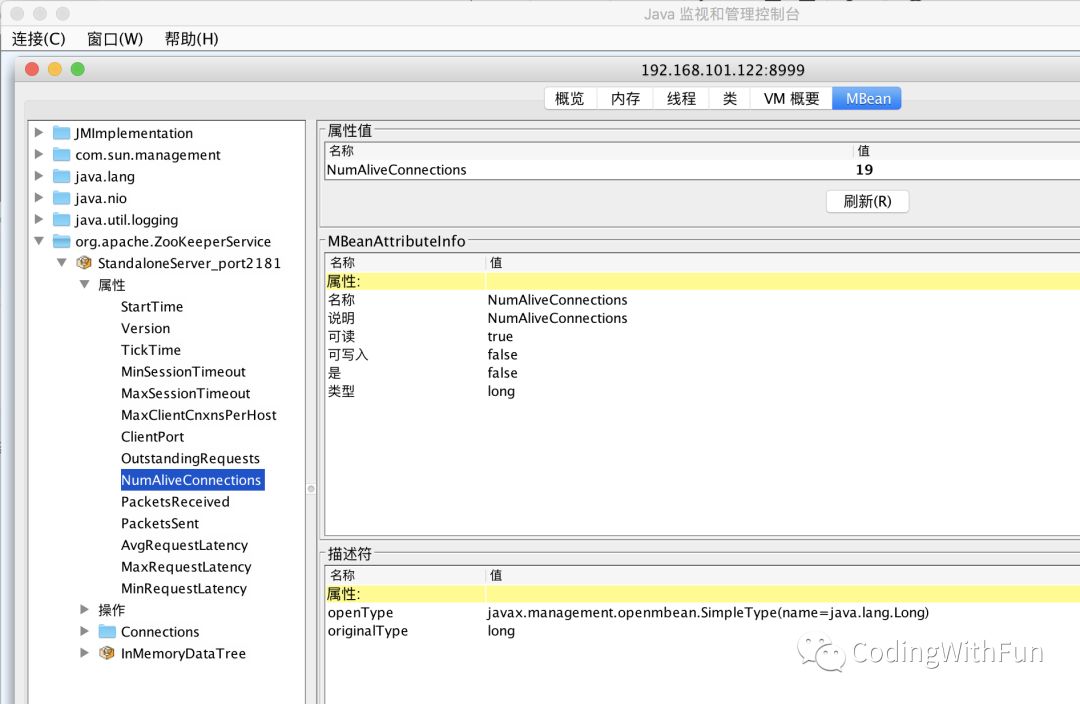Expand the java.lang tree node
1080x704 pixels.
point(39,176)
